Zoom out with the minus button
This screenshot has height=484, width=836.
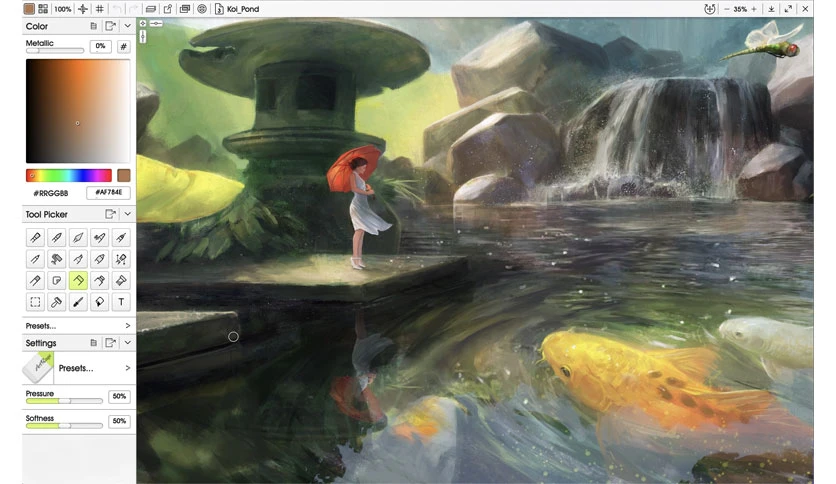coord(726,9)
